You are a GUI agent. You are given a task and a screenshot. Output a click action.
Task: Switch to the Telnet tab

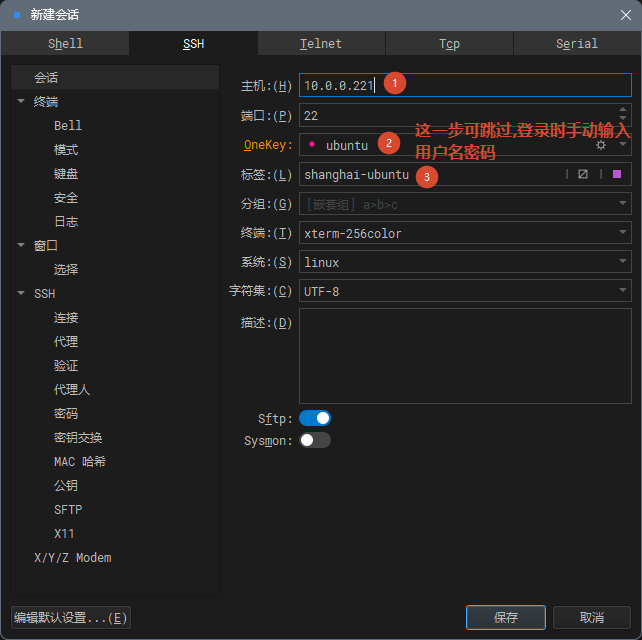[x=321, y=43]
